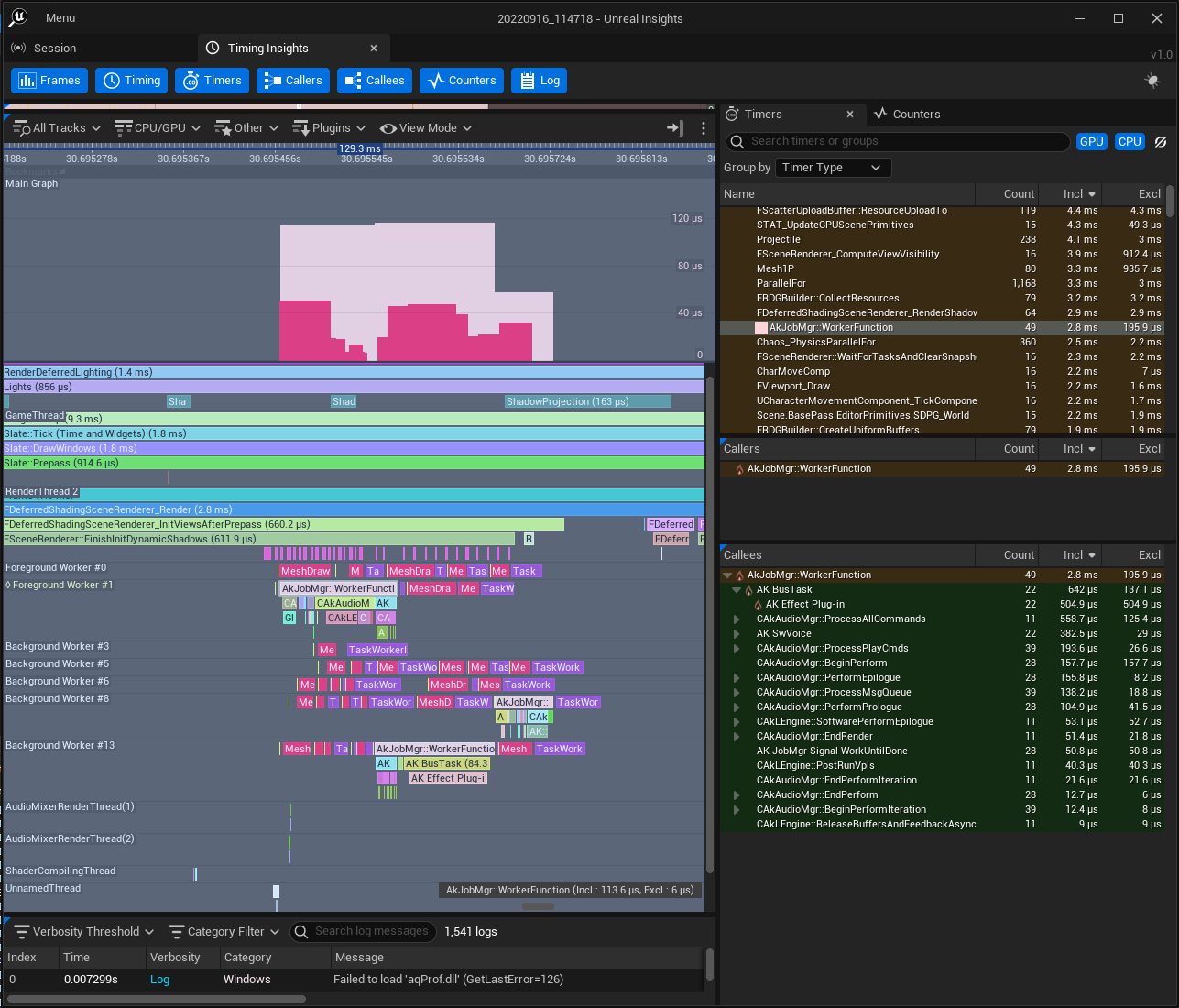Open the Category Filter dropdown
This screenshot has height=1008, width=1179.
coord(224,932)
